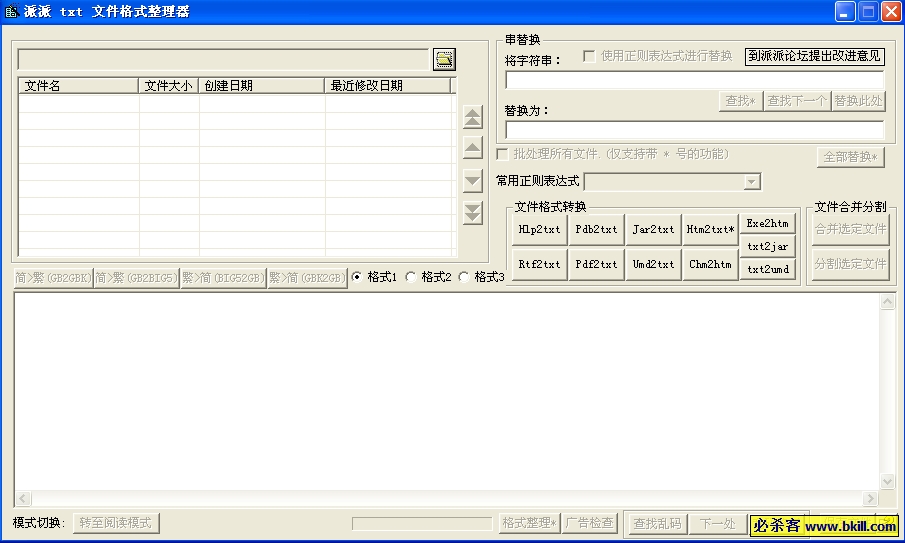Click inside the large text editing area

447,391
